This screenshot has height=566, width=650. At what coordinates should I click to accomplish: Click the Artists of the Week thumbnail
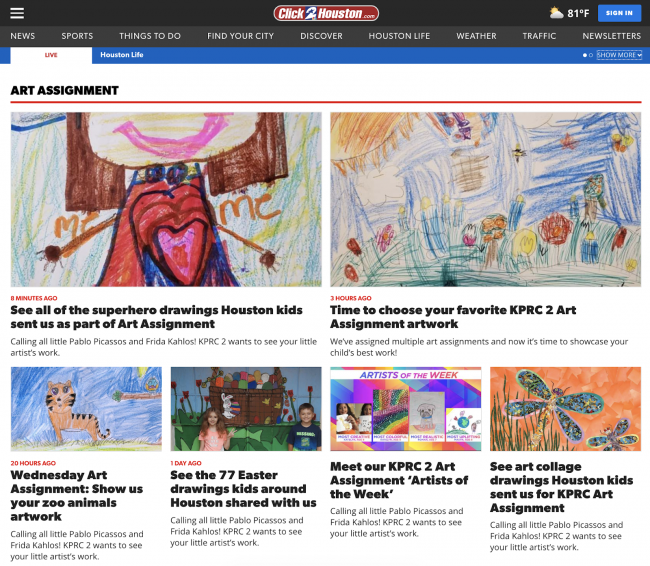click(406, 409)
